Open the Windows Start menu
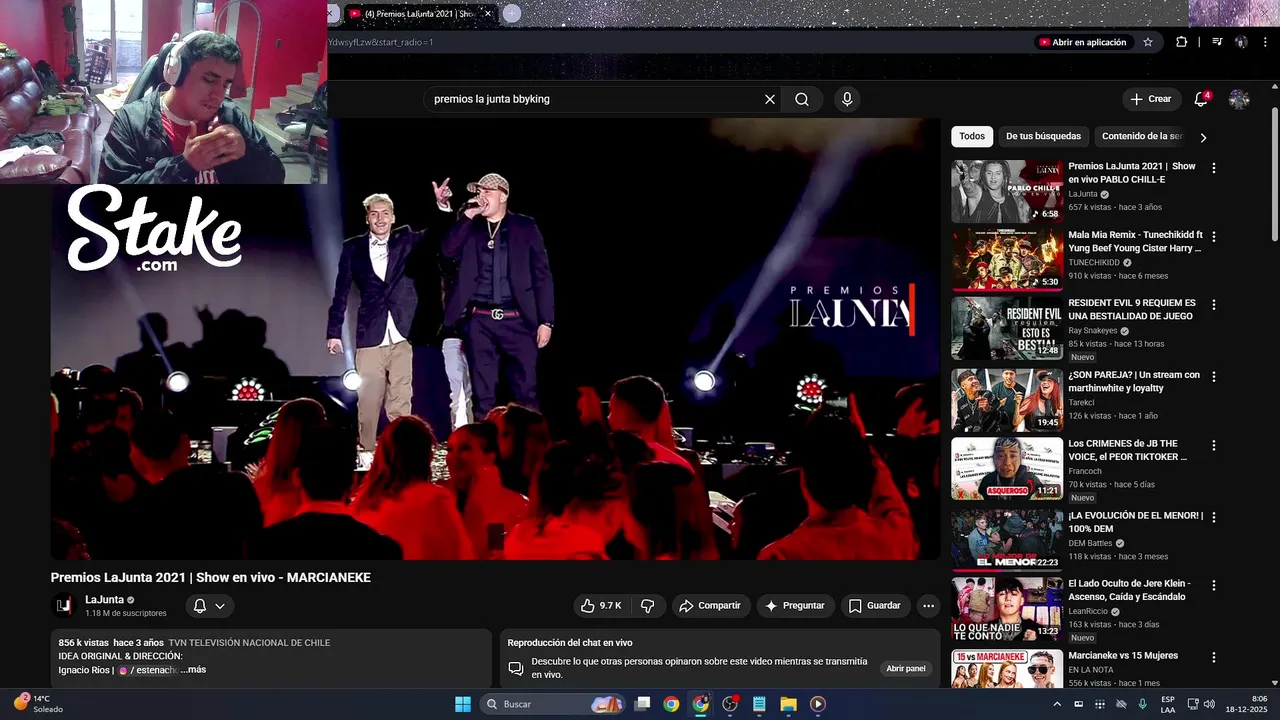The width and height of the screenshot is (1280, 720). [x=463, y=704]
